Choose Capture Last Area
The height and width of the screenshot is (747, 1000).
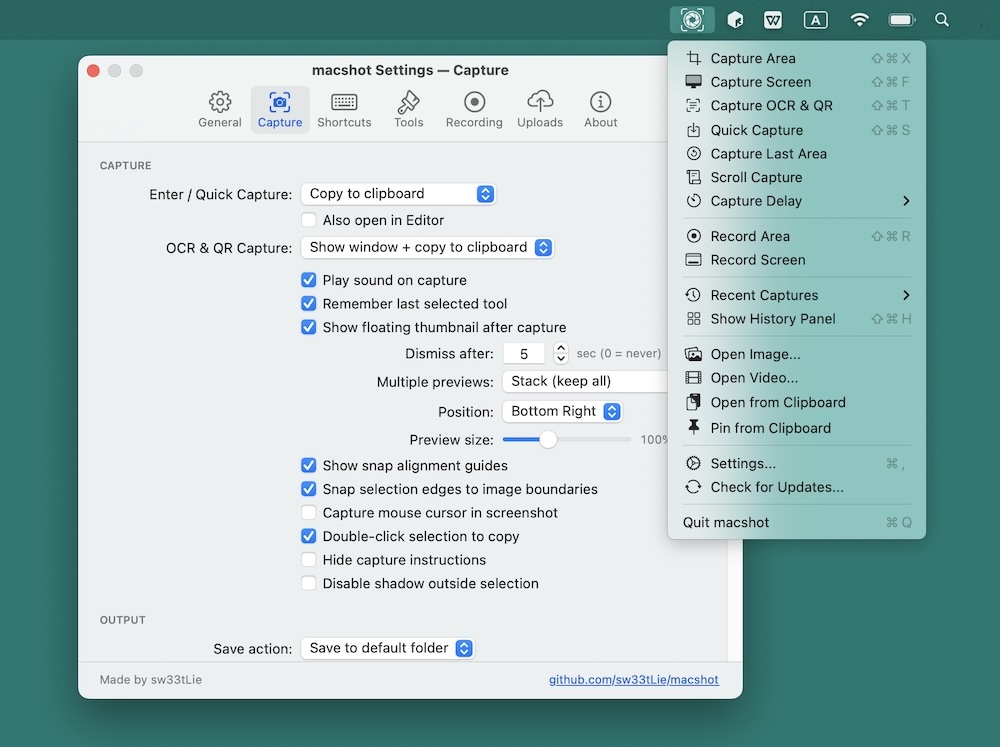coord(797,154)
